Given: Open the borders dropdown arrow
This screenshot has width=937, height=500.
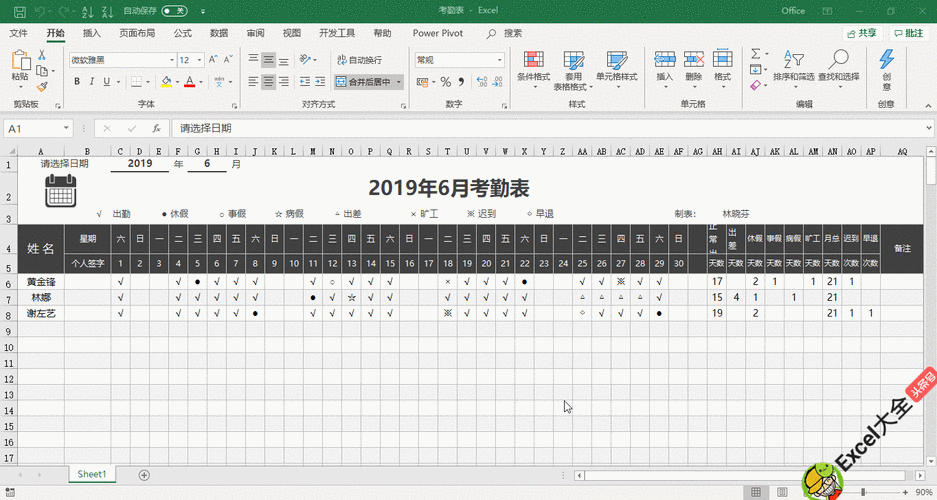Looking at the screenshot, I should coord(148,82).
